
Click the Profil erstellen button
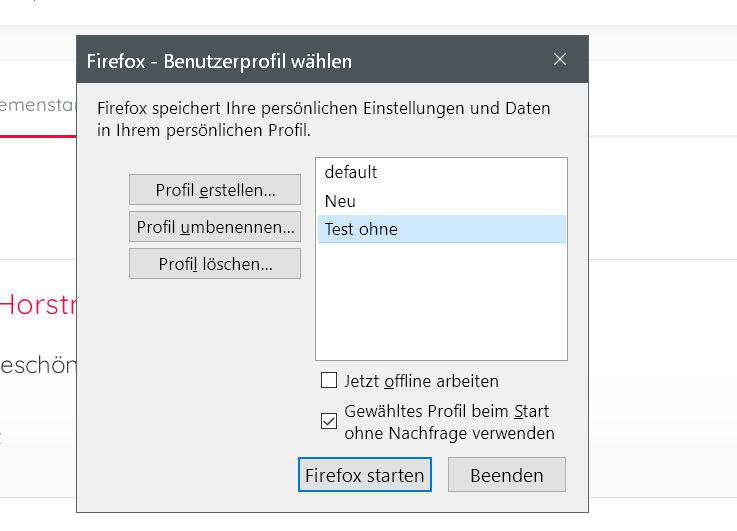coord(215,190)
